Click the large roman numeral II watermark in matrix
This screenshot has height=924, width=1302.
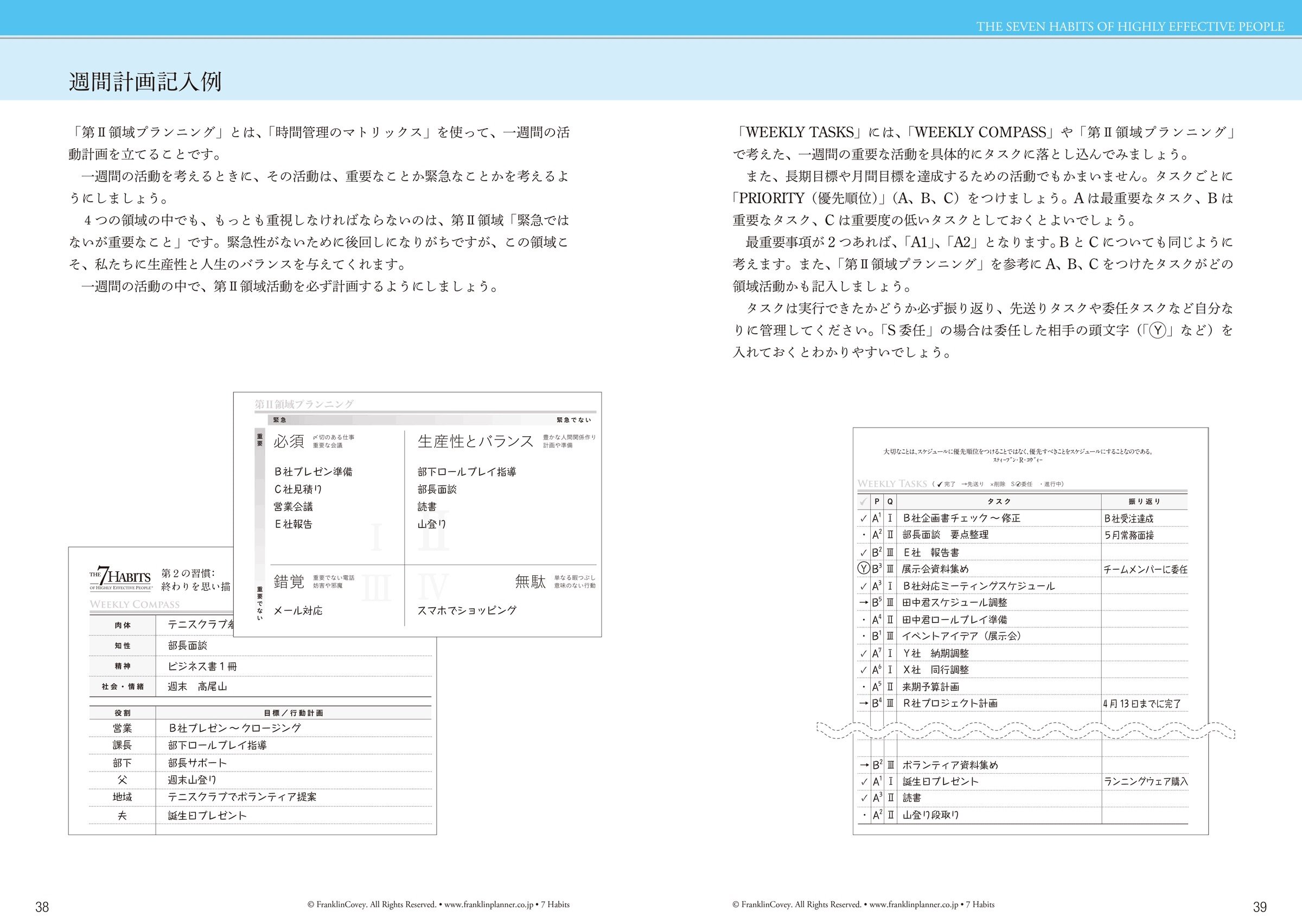(433, 531)
